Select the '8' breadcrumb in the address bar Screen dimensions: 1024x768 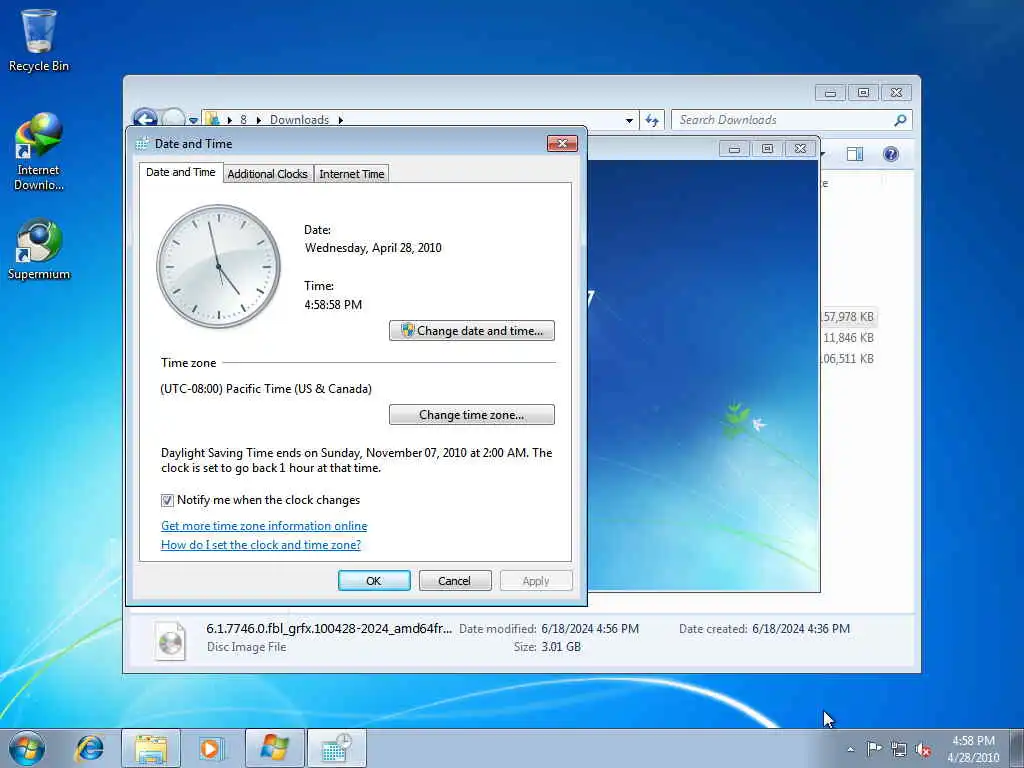pyautogui.click(x=243, y=120)
